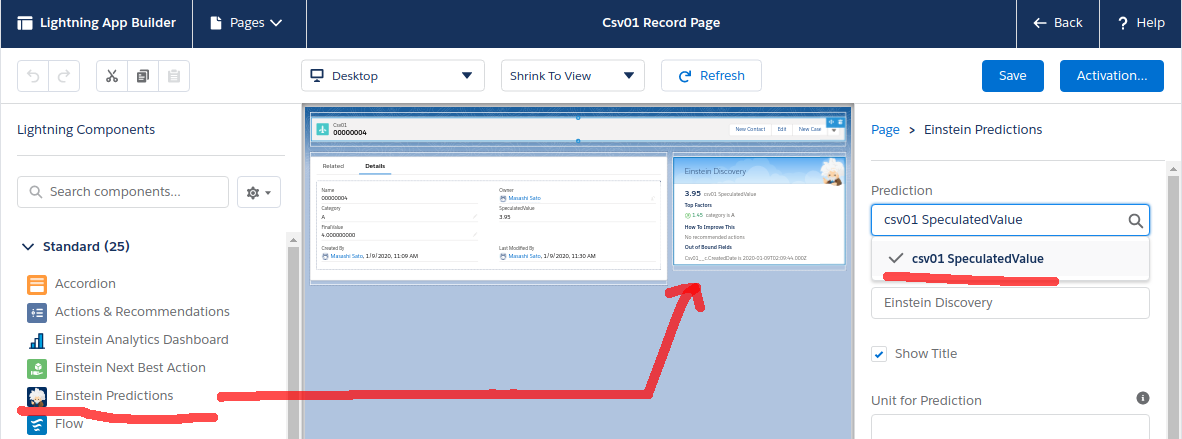The width and height of the screenshot is (1182, 439).
Task: Click the FinalValue field edit pencil
Action: (475, 235)
